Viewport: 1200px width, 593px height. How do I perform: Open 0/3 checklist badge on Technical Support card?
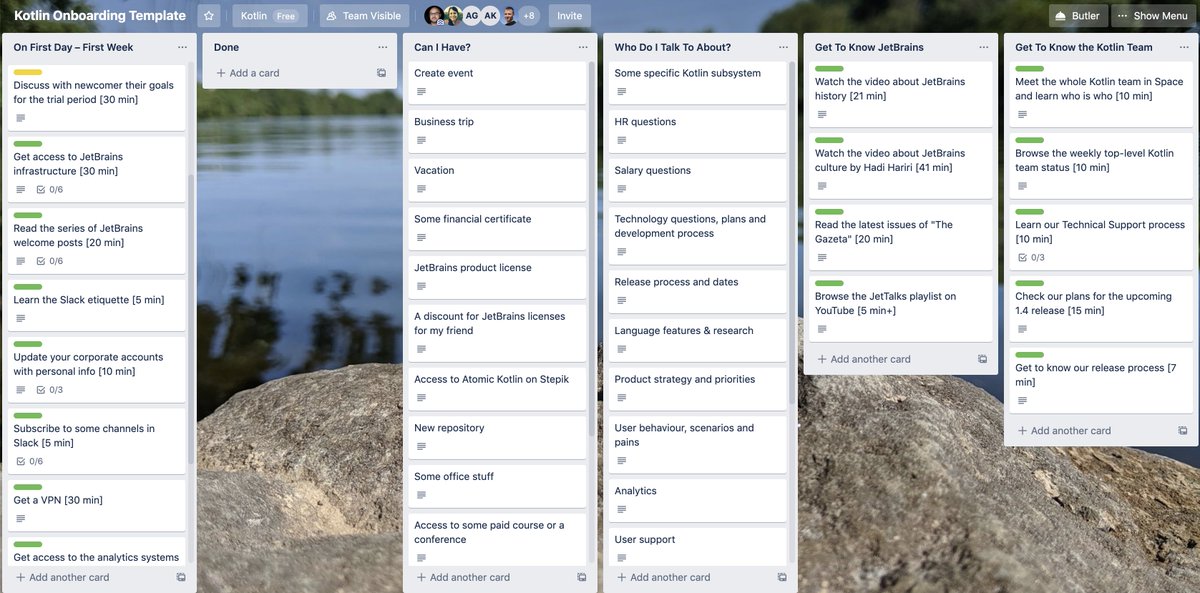coord(1030,258)
